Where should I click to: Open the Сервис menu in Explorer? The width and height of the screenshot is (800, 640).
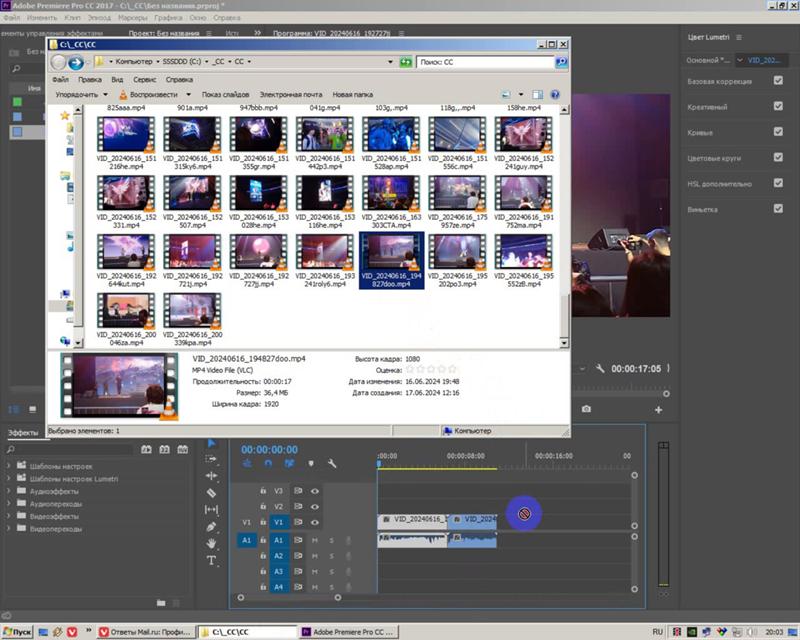tap(144, 79)
